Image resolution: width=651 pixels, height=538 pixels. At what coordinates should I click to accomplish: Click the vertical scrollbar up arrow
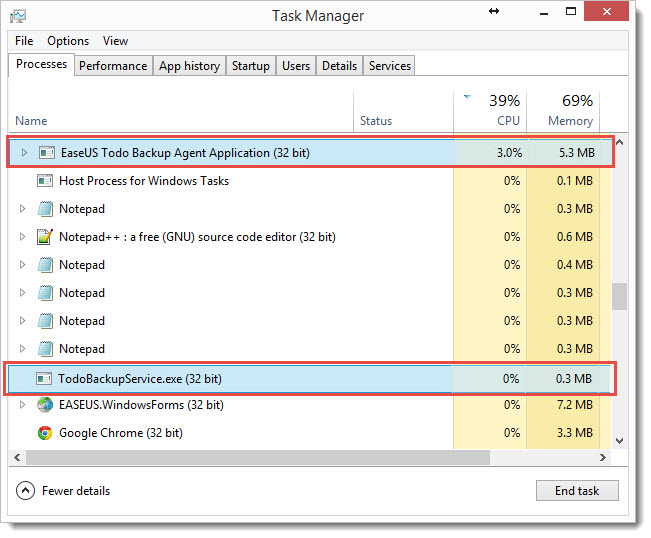pyautogui.click(x=620, y=142)
